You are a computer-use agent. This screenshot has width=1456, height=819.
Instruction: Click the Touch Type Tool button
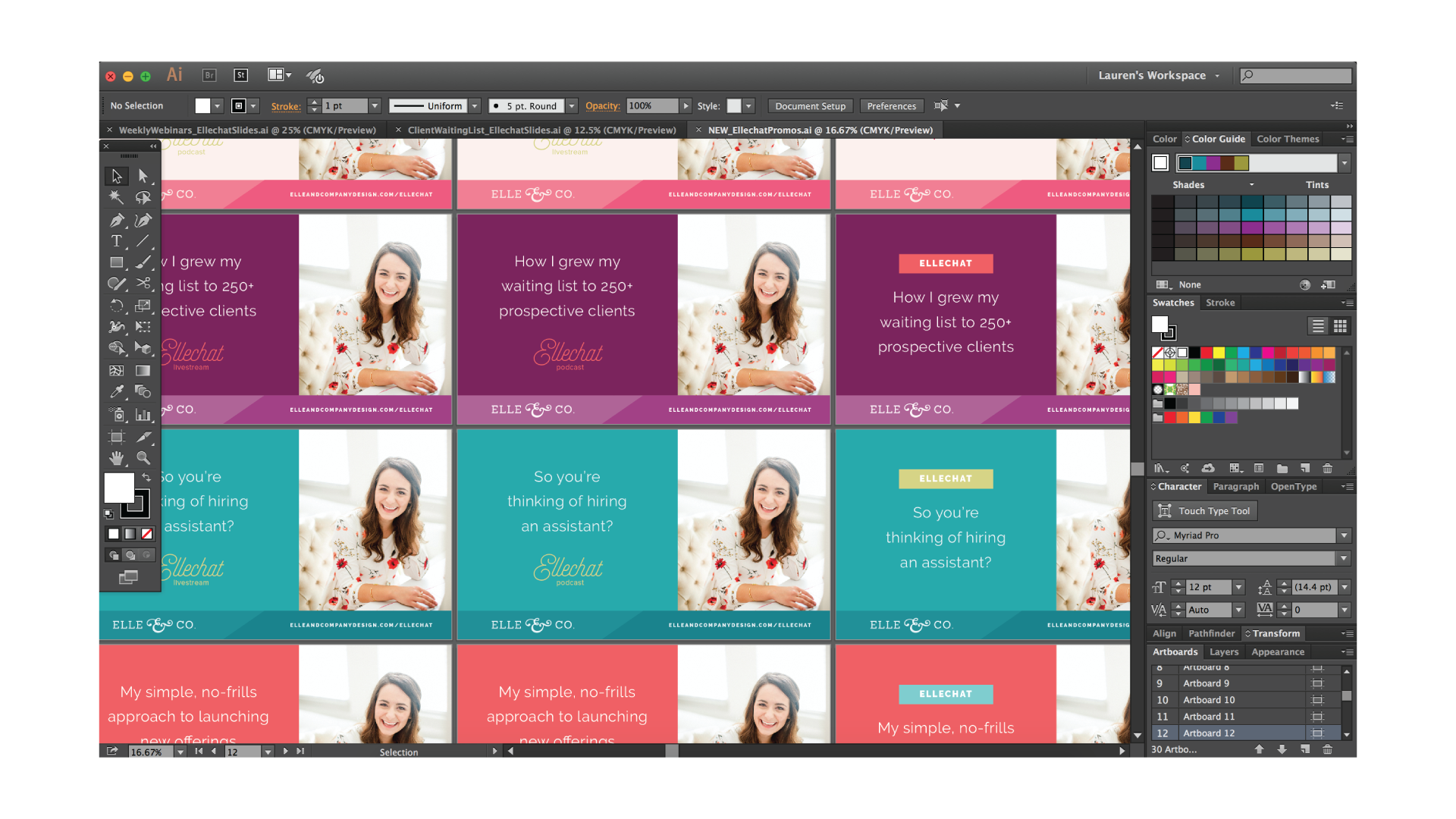(1205, 511)
